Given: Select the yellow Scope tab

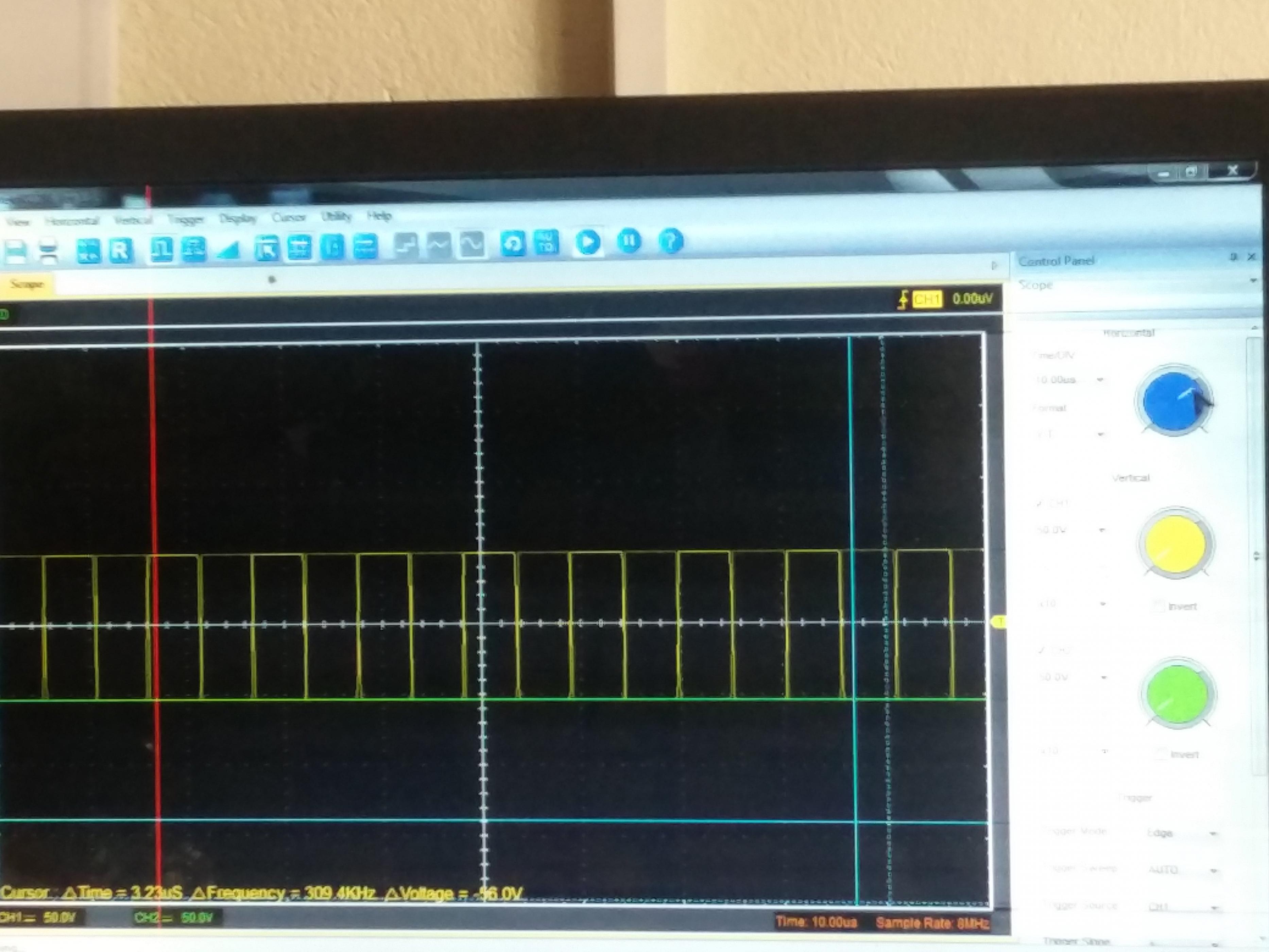Looking at the screenshot, I should 27,284.
